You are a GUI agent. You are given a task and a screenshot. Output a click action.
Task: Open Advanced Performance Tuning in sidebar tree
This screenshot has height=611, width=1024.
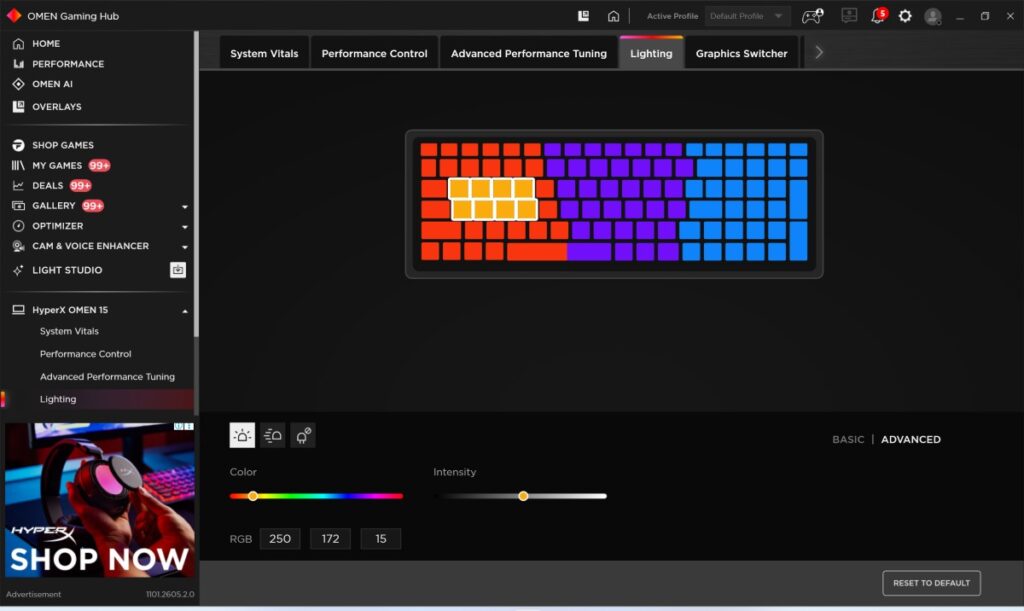[107, 377]
